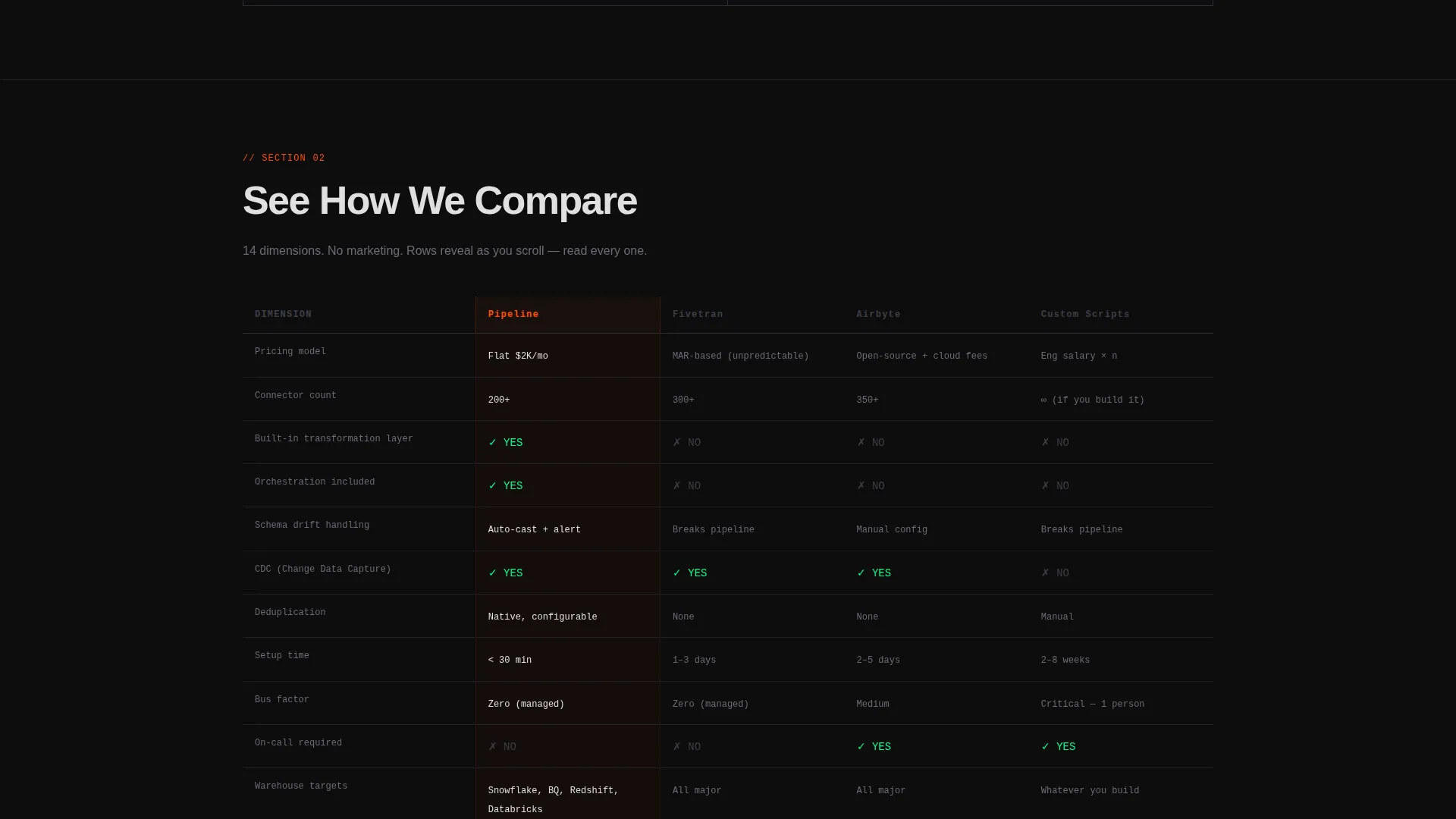Select the '< 30 min' cell
This screenshot has height=819, width=1456.
510,660
